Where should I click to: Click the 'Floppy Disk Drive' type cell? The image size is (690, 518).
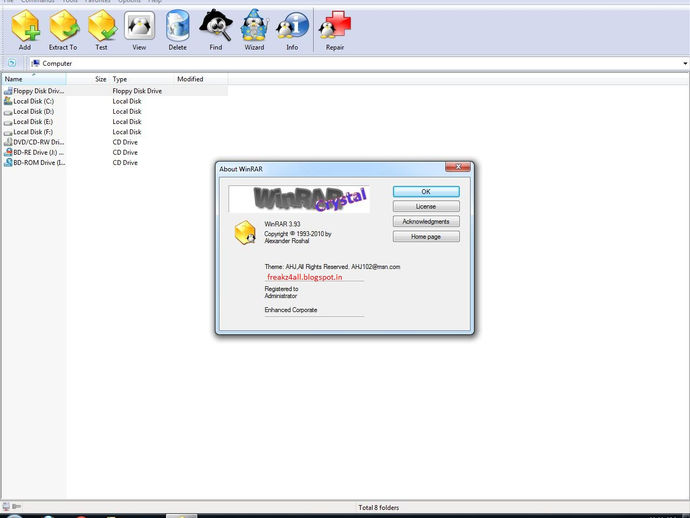click(137, 91)
